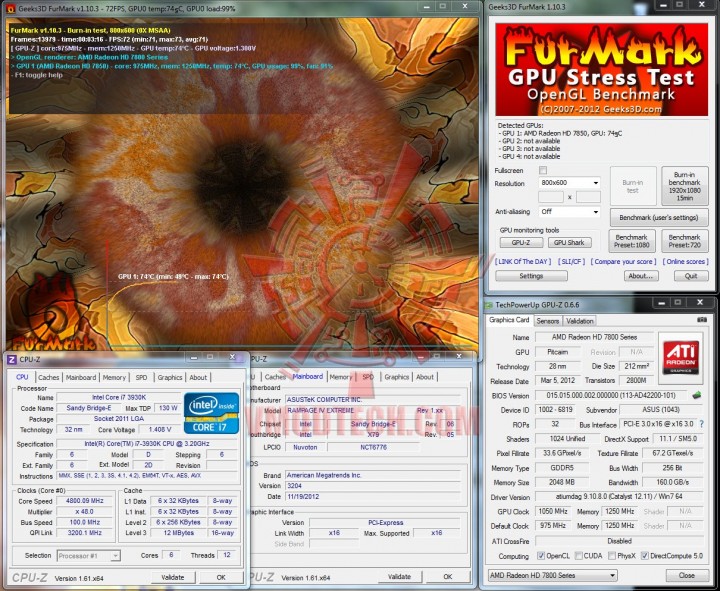Open the LINK Of The DAY link
The height and width of the screenshot is (591, 720).
(524, 261)
